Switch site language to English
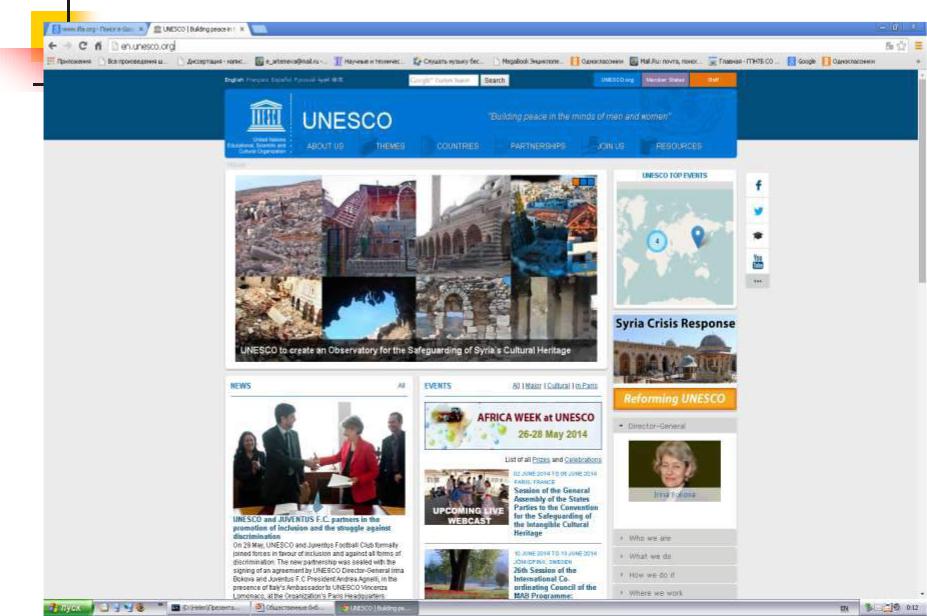Image resolution: width=927 pixels, height=616 pixels. (x=234, y=80)
